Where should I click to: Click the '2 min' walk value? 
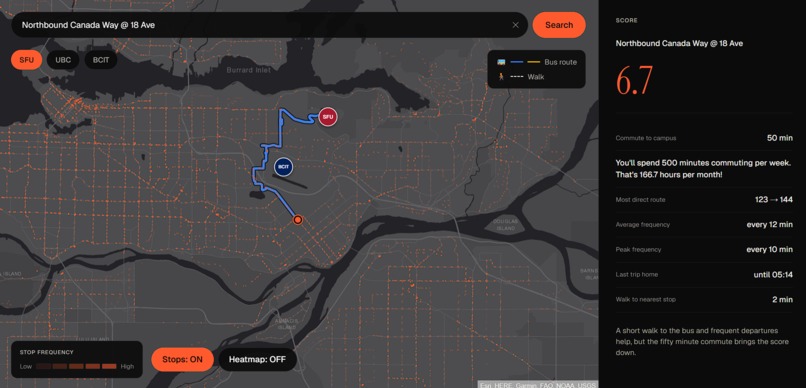coord(782,299)
